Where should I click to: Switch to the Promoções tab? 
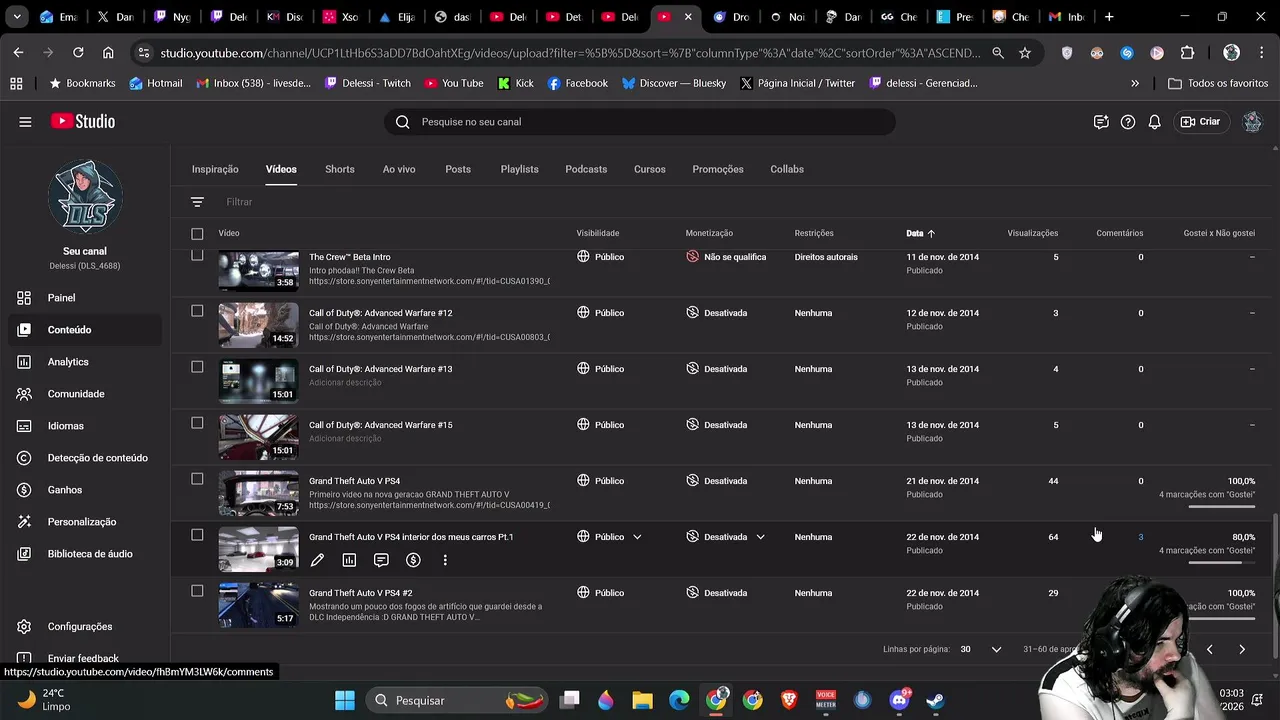point(718,169)
